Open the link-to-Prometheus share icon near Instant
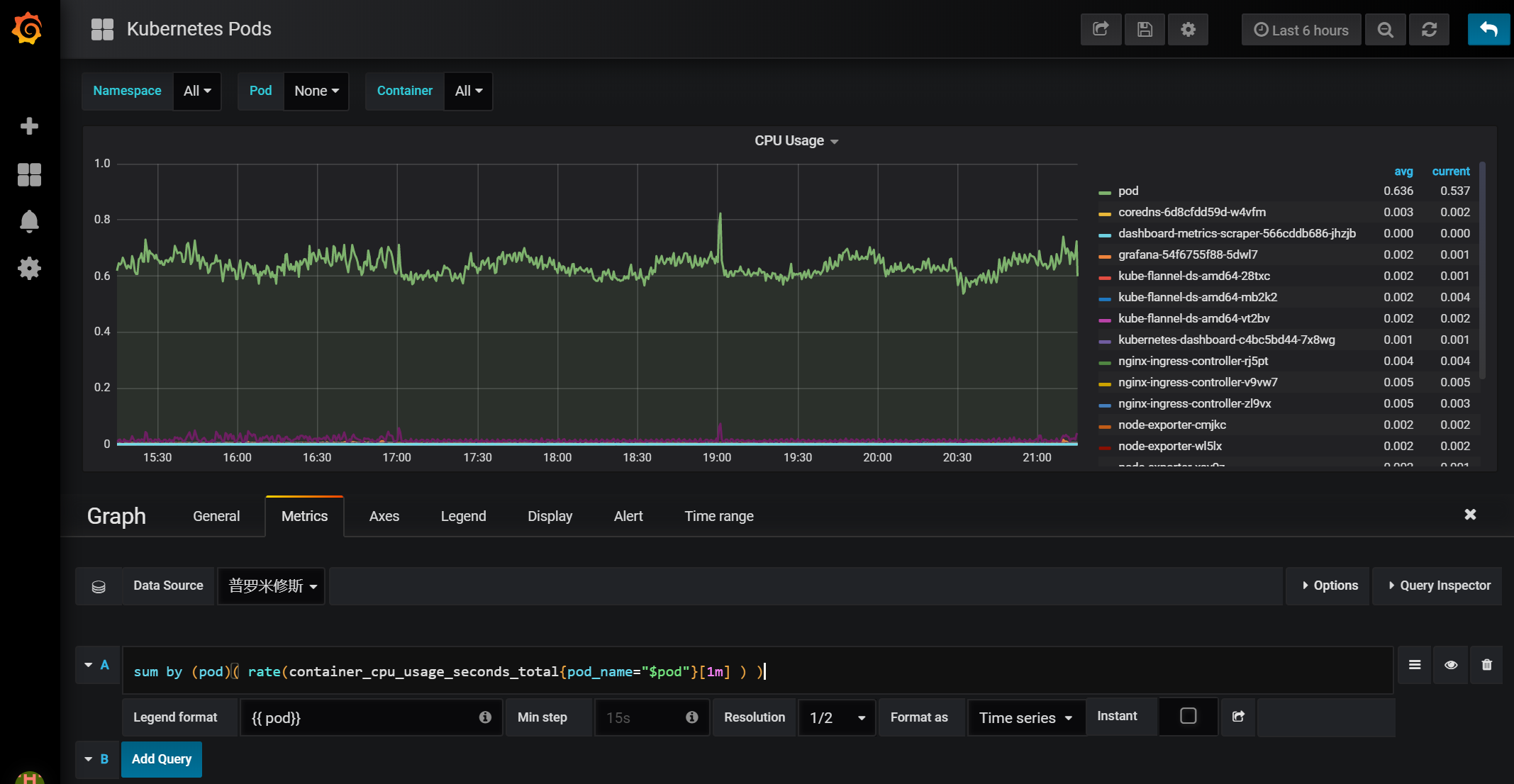The image size is (1514, 784). pos(1238,717)
